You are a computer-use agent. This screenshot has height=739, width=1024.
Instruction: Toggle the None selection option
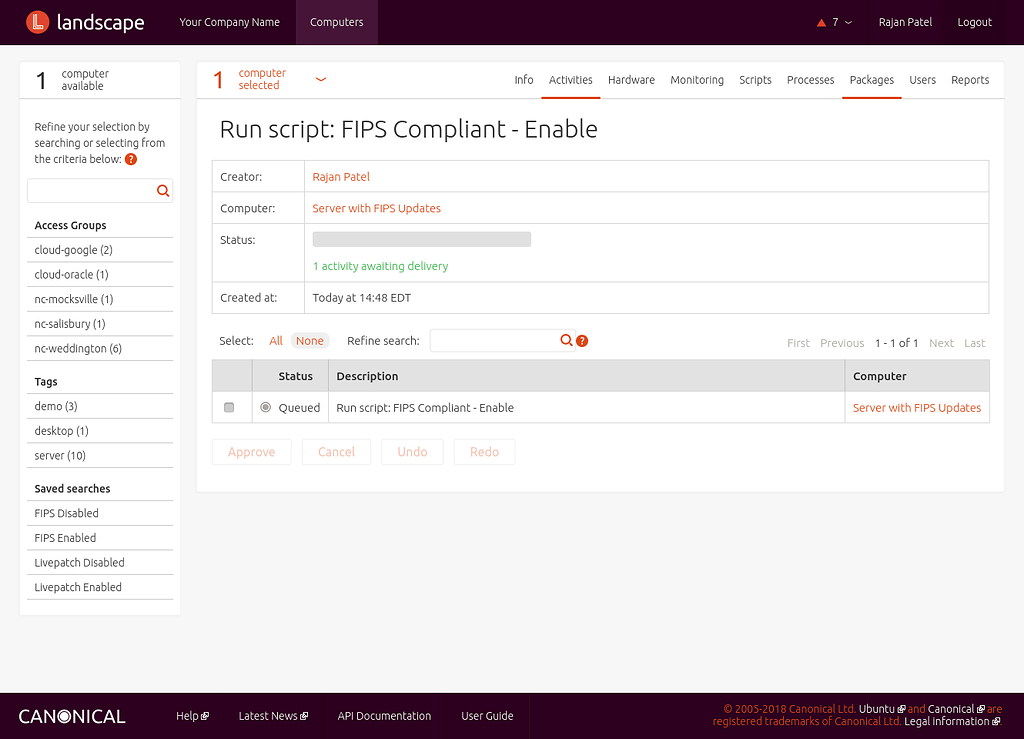[x=309, y=340]
